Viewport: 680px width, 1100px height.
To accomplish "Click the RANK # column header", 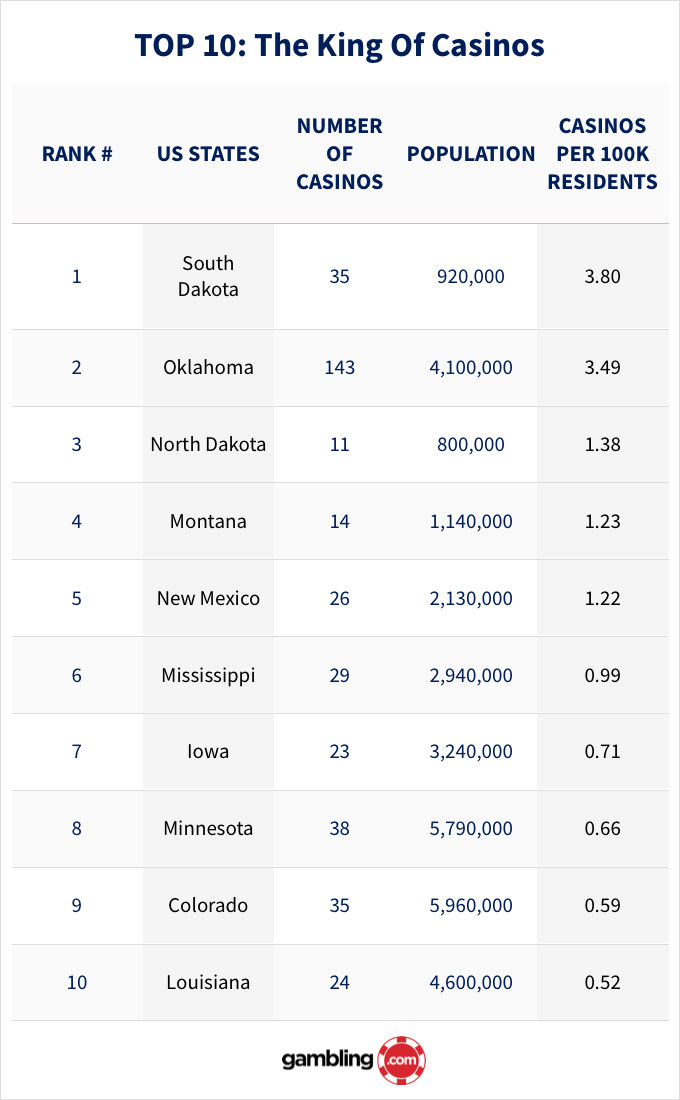I will click(76, 154).
